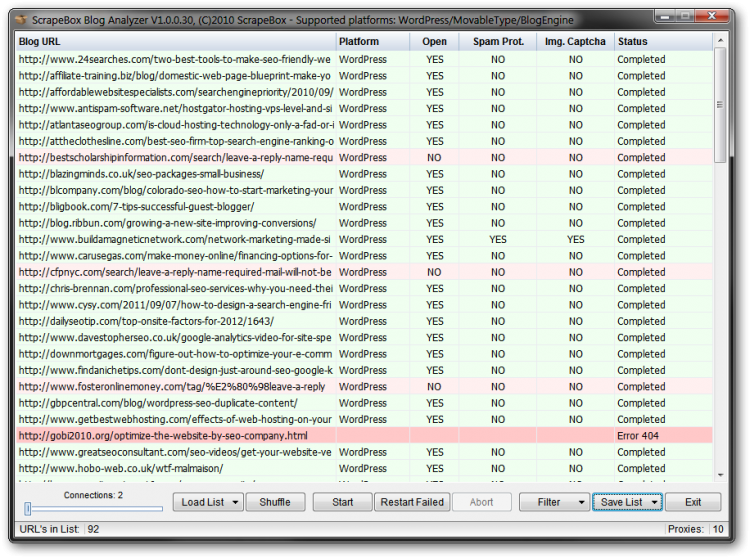Image resolution: width=750 pixels, height=558 pixels.
Task: Click the Shuffle button
Action: [275, 502]
